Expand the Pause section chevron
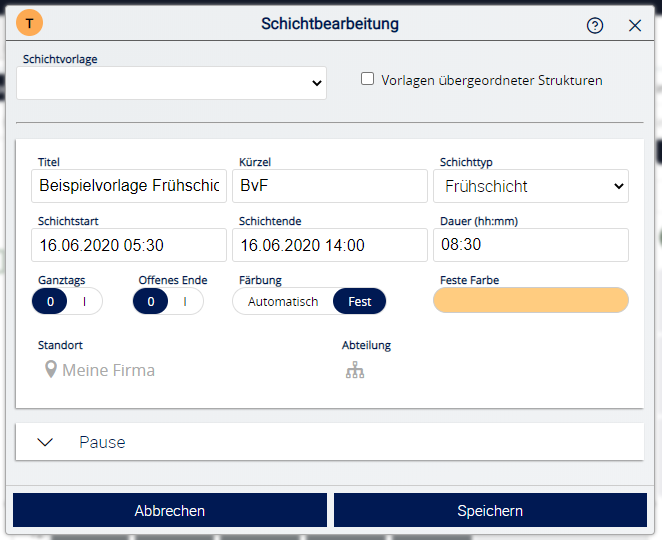662x540 pixels. coord(45,442)
